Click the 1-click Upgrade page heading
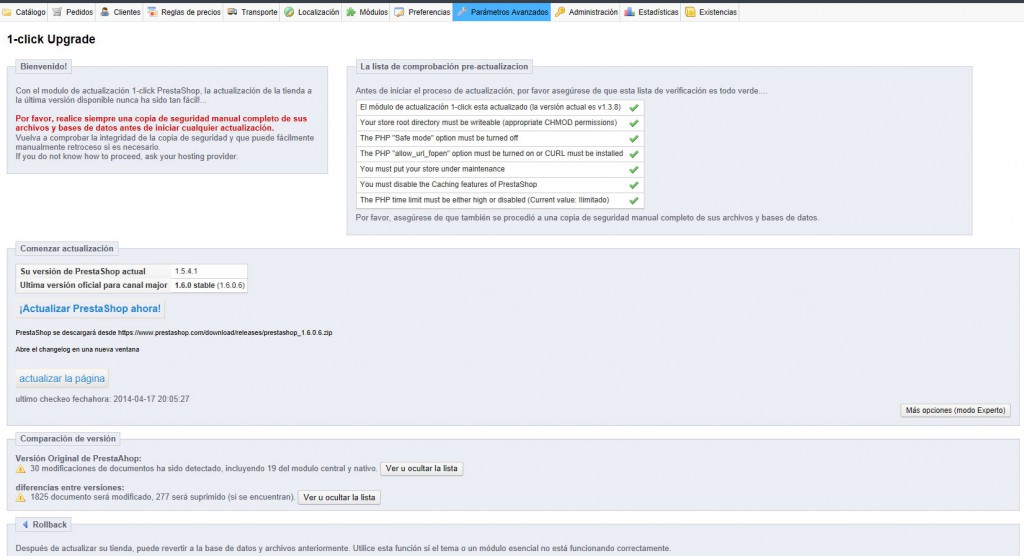This screenshot has width=1024, height=556. [51, 39]
